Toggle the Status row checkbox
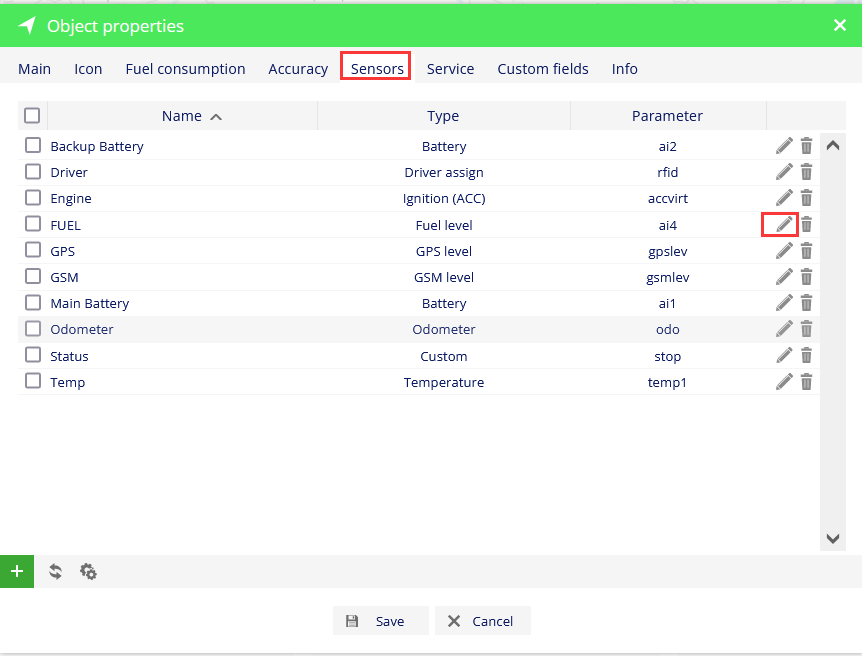The image size is (862, 656). pyautogui.click(x=33, y=355)
